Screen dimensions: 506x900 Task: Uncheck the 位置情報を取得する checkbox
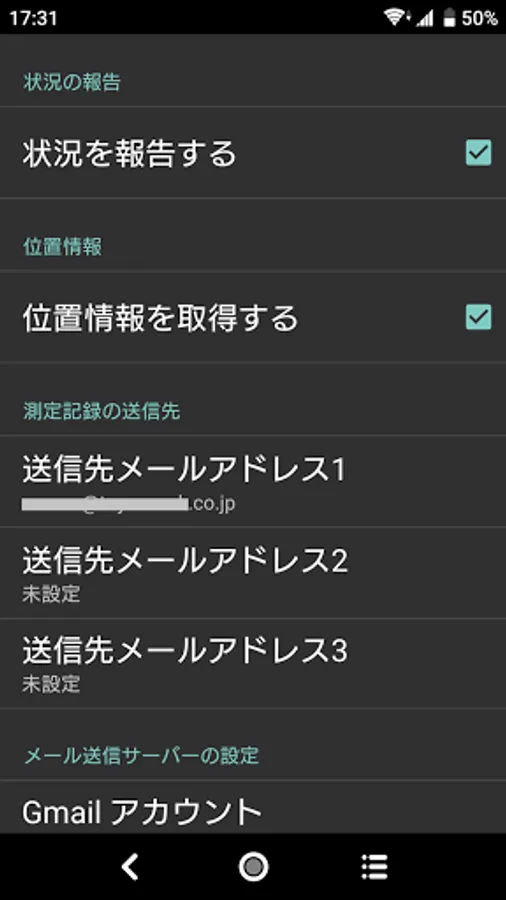(x=478, y=317)
